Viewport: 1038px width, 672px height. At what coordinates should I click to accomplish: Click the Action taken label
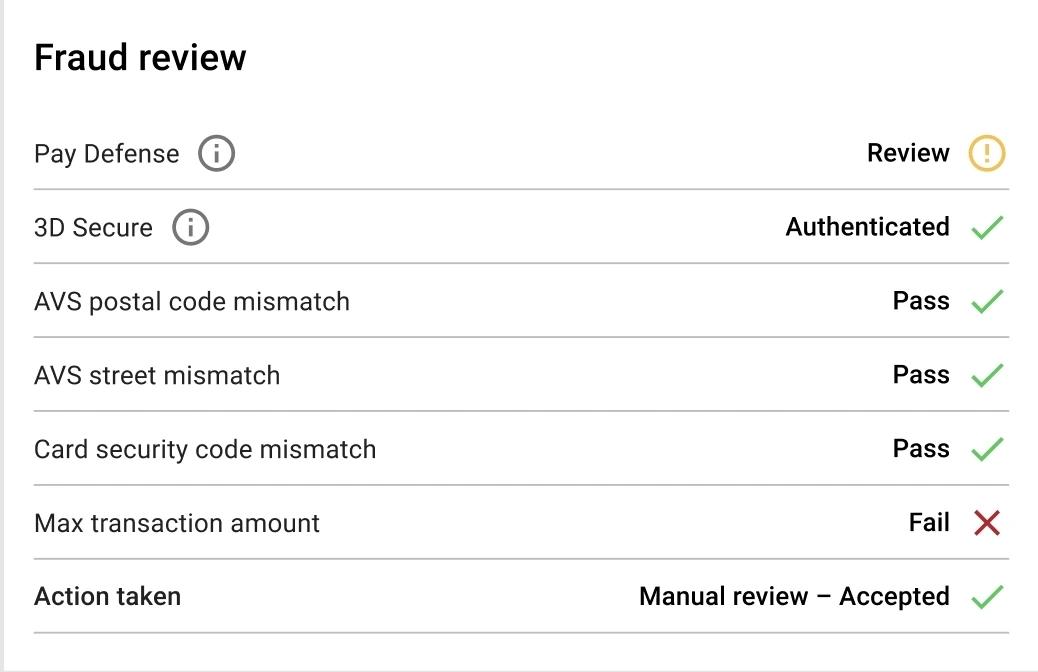tap(107, 597)
